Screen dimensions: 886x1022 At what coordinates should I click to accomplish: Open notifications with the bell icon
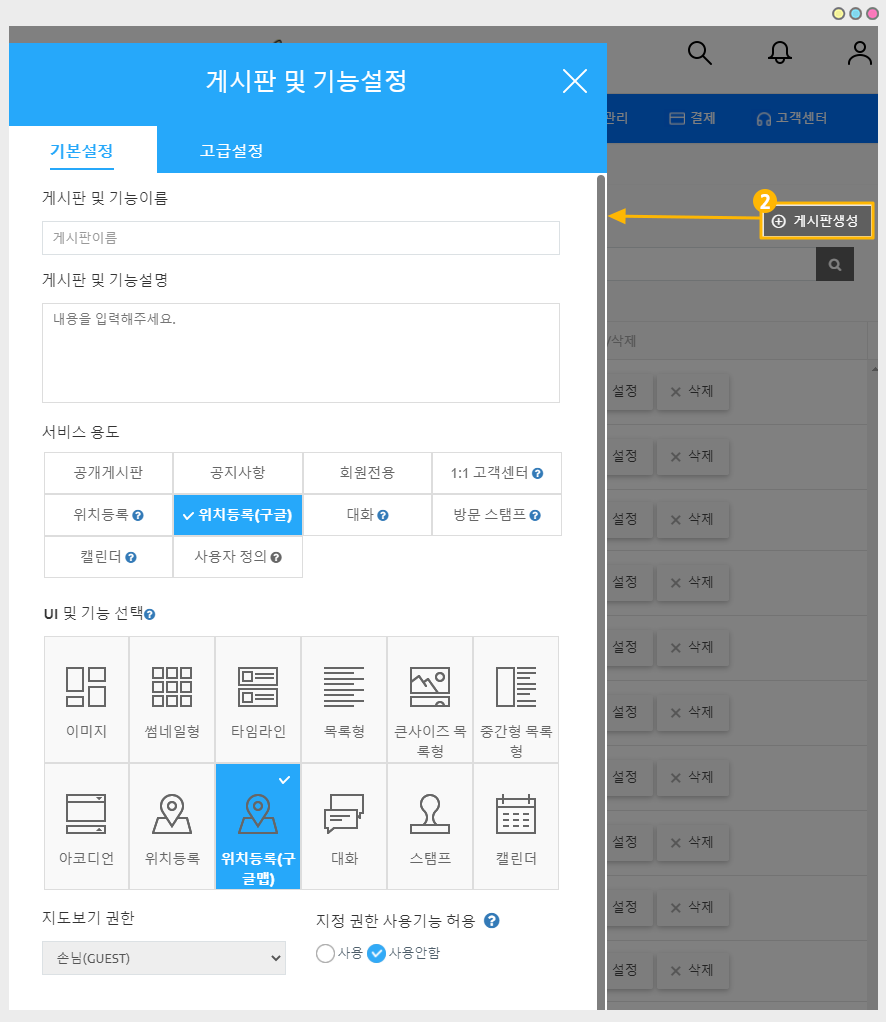pos(779,53)
